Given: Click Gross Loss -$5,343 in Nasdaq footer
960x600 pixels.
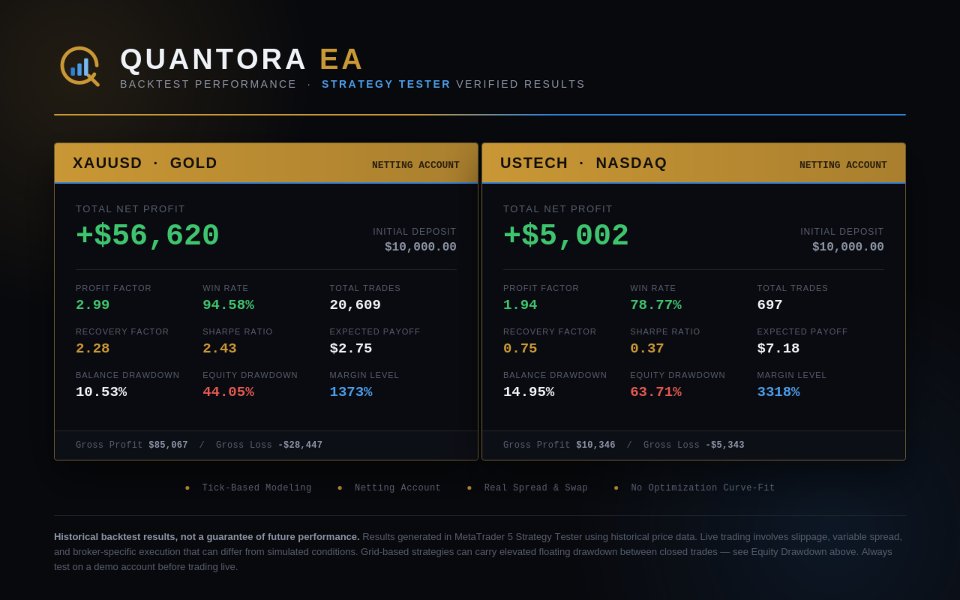Looking at the screenshot, I should 694,445.
